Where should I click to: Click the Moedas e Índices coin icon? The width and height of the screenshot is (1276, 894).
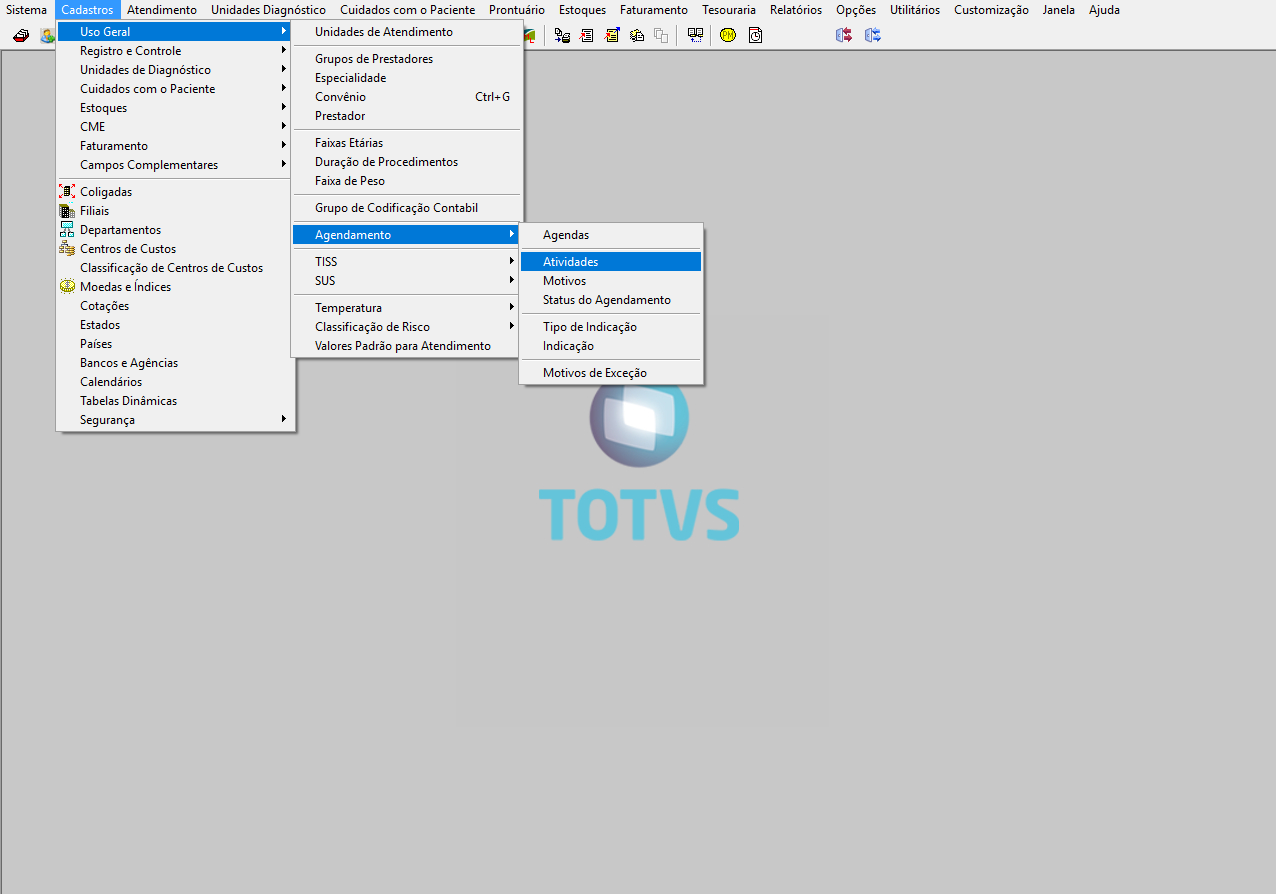coord(67,286)
